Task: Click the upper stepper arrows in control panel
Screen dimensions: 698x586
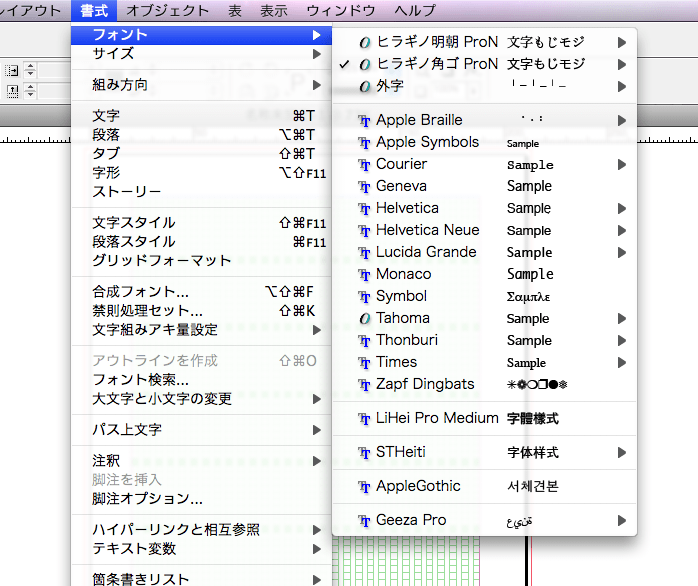Action: (x=30, y=70)
